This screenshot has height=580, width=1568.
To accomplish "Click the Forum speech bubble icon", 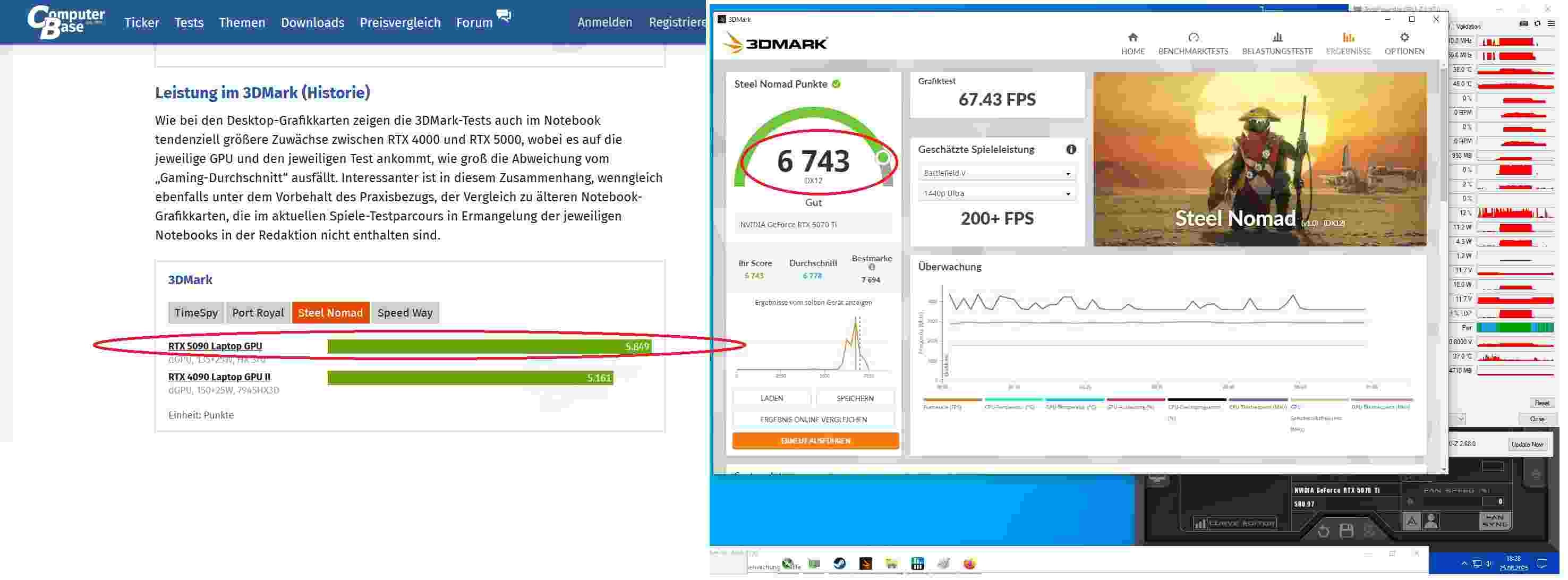I will click(x=504, y=16).
